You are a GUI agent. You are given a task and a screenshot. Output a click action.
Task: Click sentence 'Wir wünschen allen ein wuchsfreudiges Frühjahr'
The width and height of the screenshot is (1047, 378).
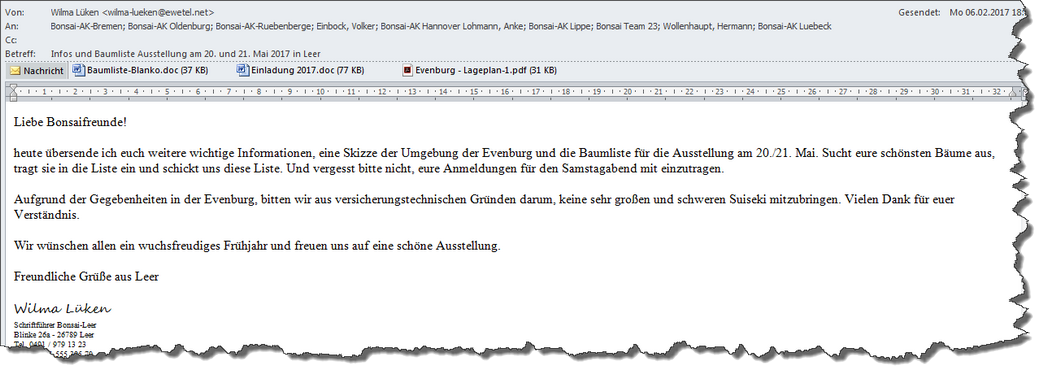pos(257,246)
